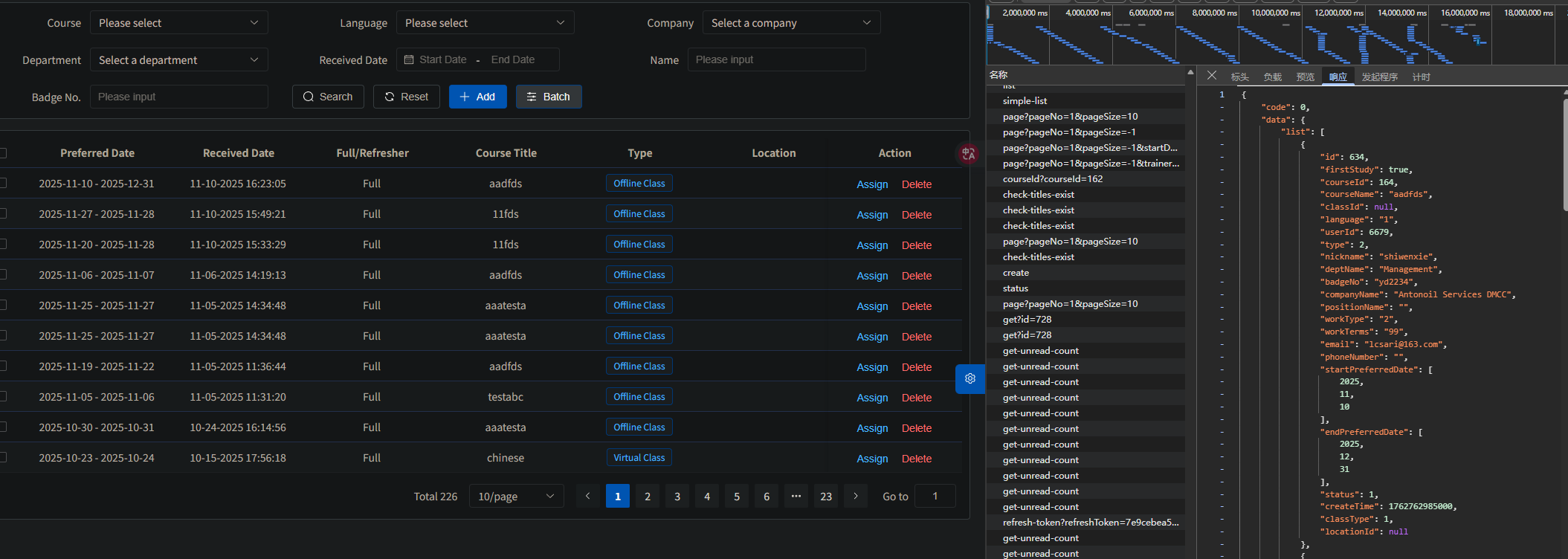
Task: Close the DevTools request detail panel
Action: point(1212,76)
